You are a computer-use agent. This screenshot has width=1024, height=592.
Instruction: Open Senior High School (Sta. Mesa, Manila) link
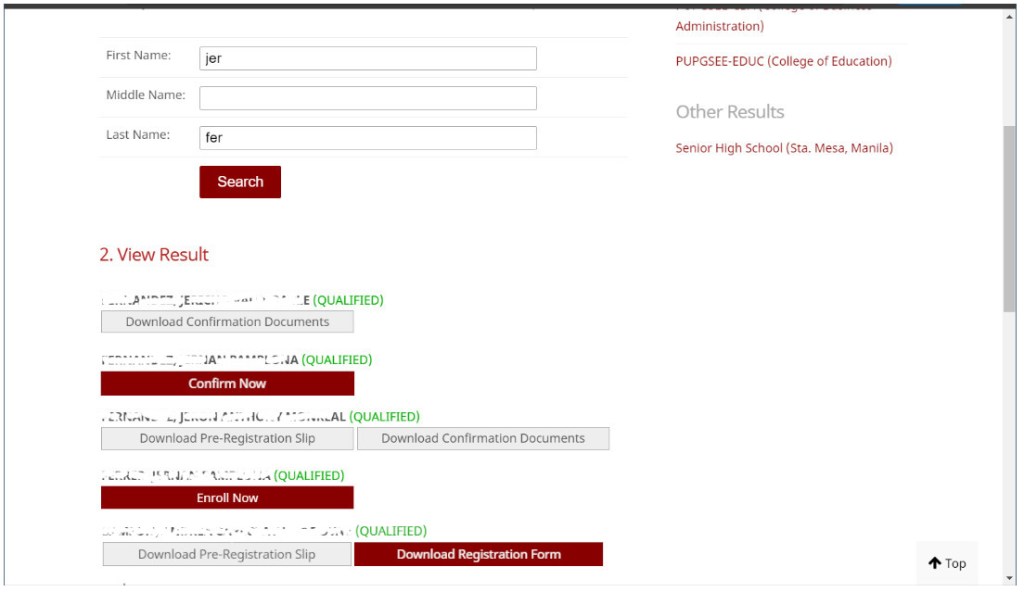pos(784,148)
